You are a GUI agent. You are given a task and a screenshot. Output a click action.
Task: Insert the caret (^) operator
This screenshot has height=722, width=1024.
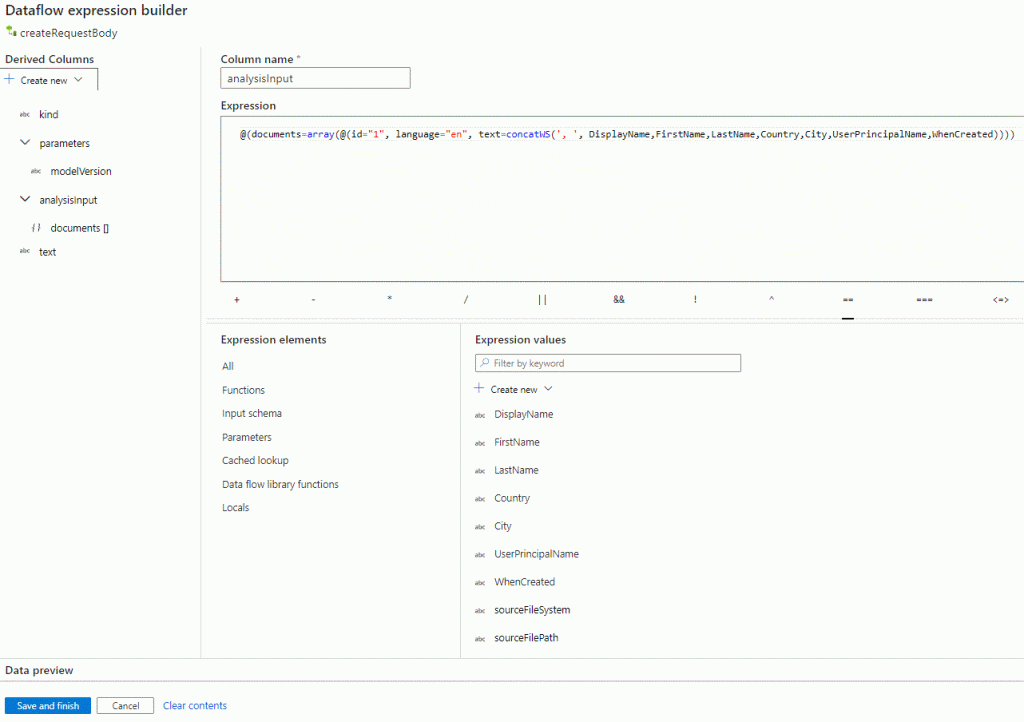pos(771,300)
